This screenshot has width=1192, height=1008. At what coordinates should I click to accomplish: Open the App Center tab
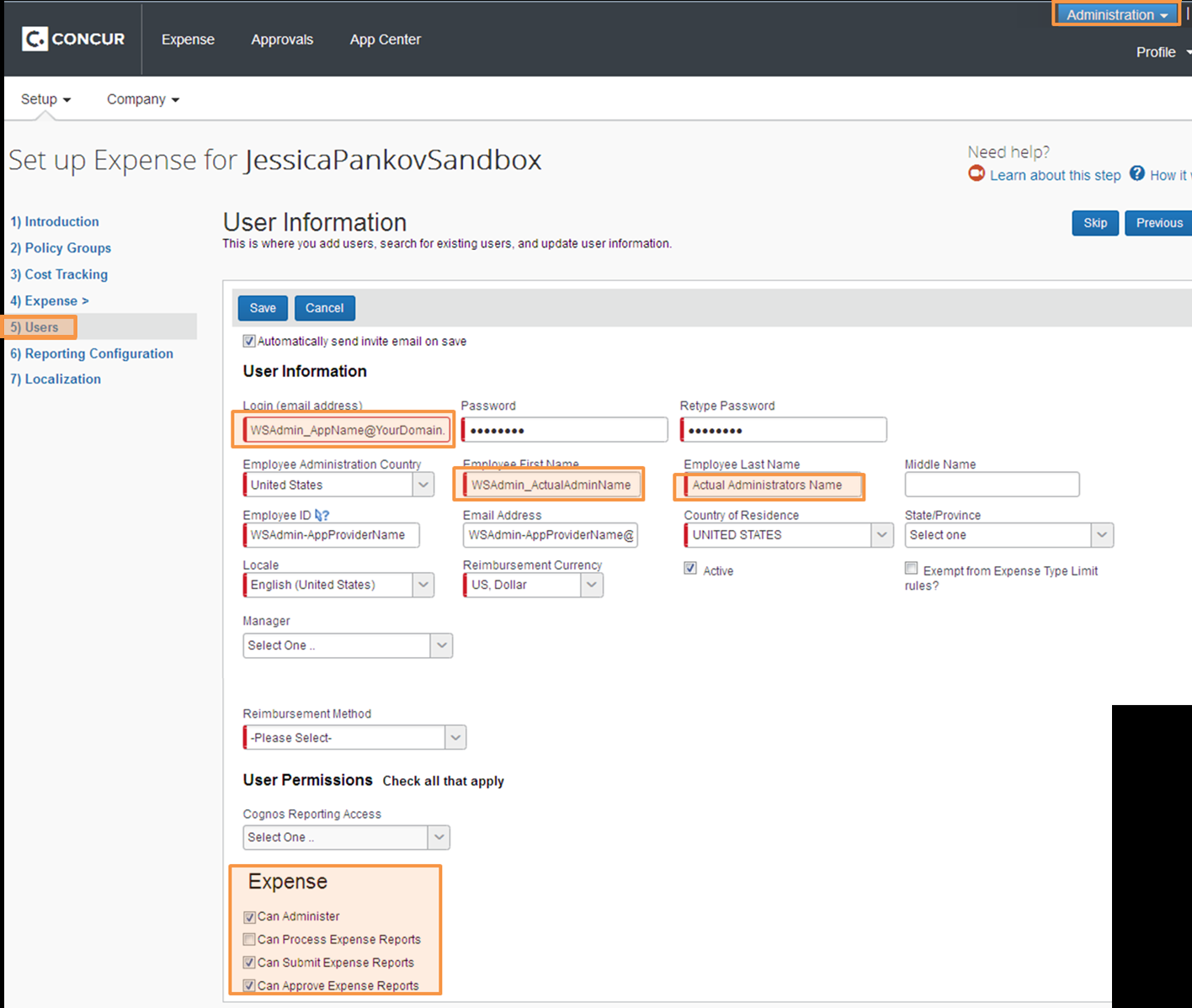click(386, 40)
